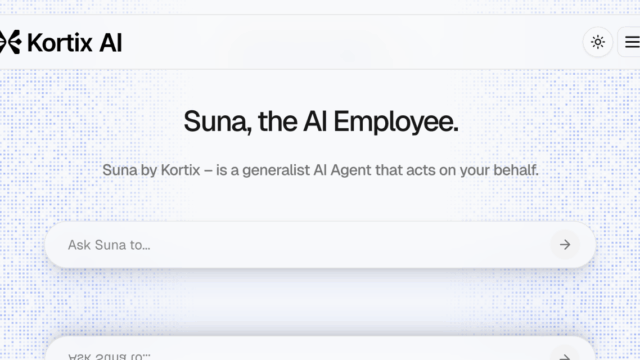Viewport: 640px width, 360px height.
Task: Click the shadow gap between the two prompt boxes
Action: pos(320,302)
